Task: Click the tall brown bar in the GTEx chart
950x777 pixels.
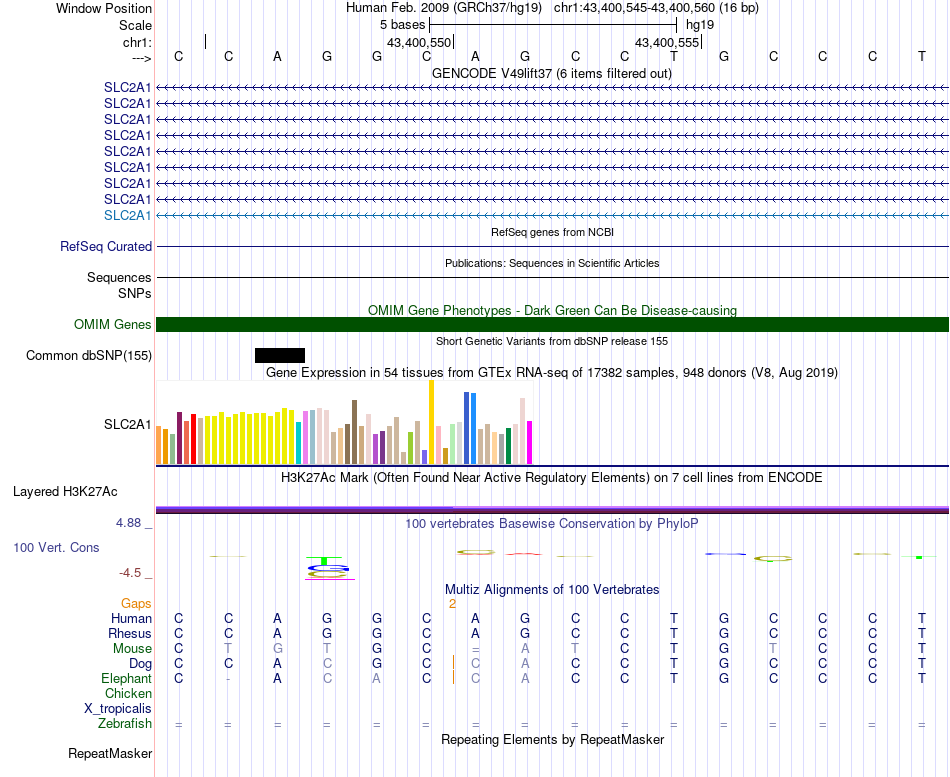Action: (354, 432)
